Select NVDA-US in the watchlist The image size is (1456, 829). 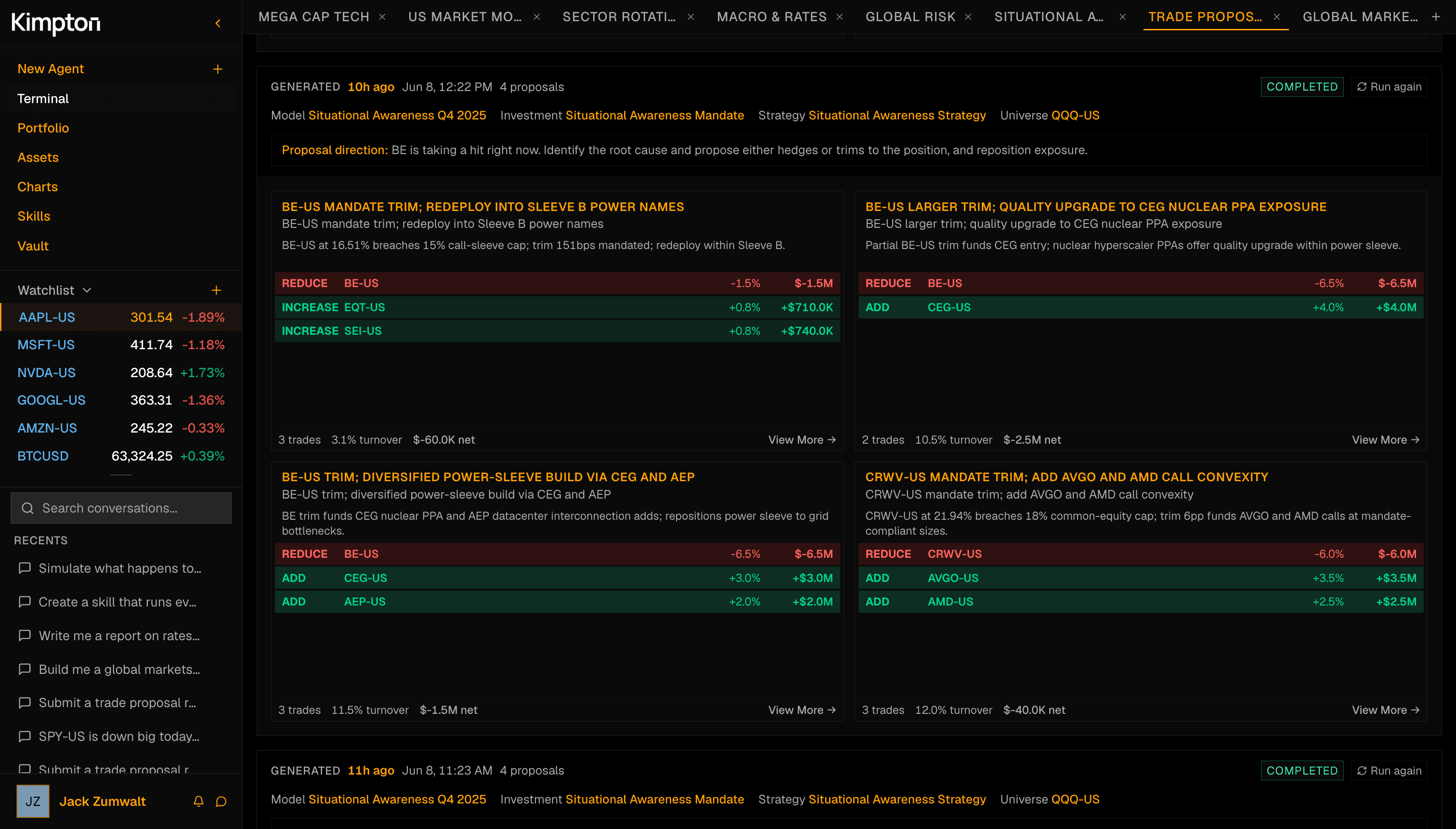[121, 373]
